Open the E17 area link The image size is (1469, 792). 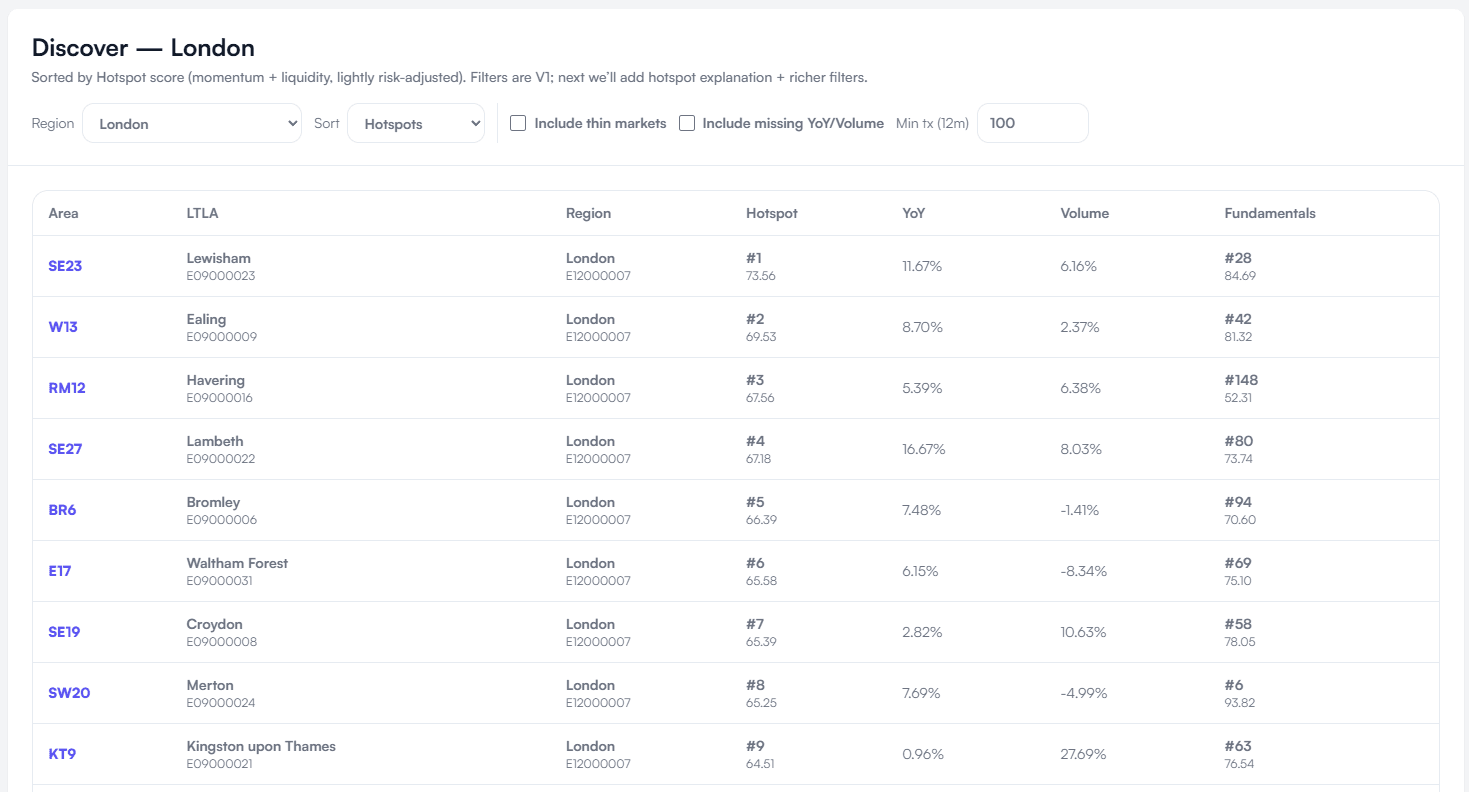tap(60, 571)
